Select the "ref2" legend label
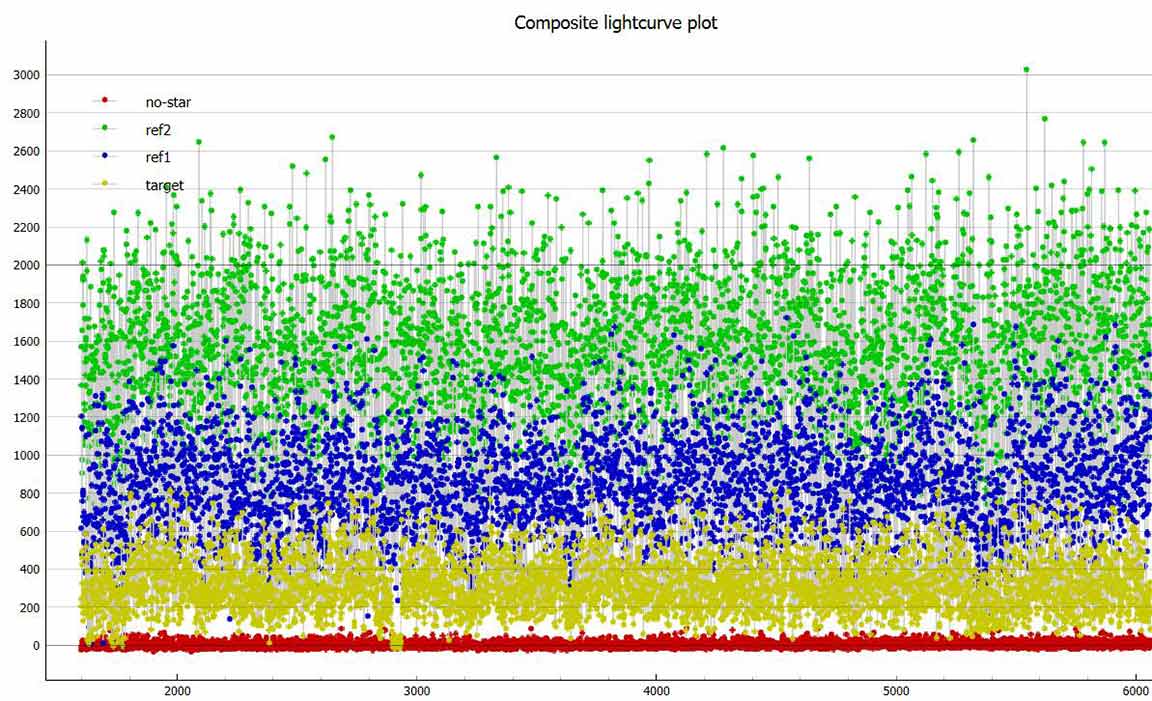Image resolution: width=1152 pixels, height=701 pixels. 159,129
